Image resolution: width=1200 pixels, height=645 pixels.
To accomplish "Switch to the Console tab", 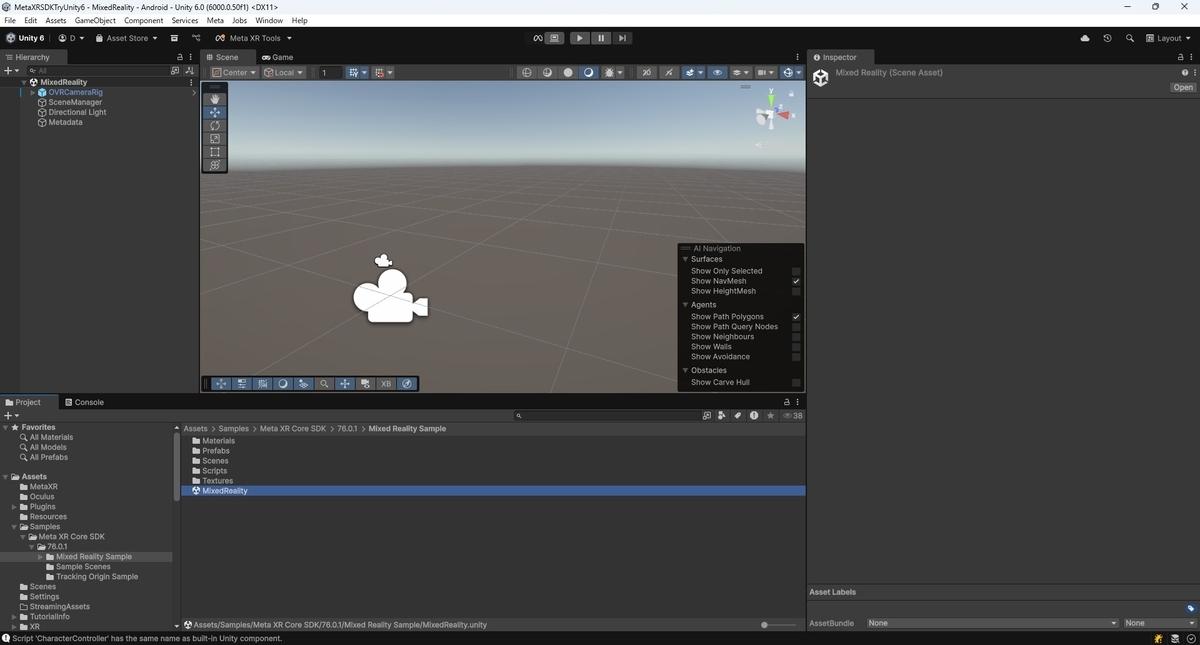I will [x=84, y=402].
